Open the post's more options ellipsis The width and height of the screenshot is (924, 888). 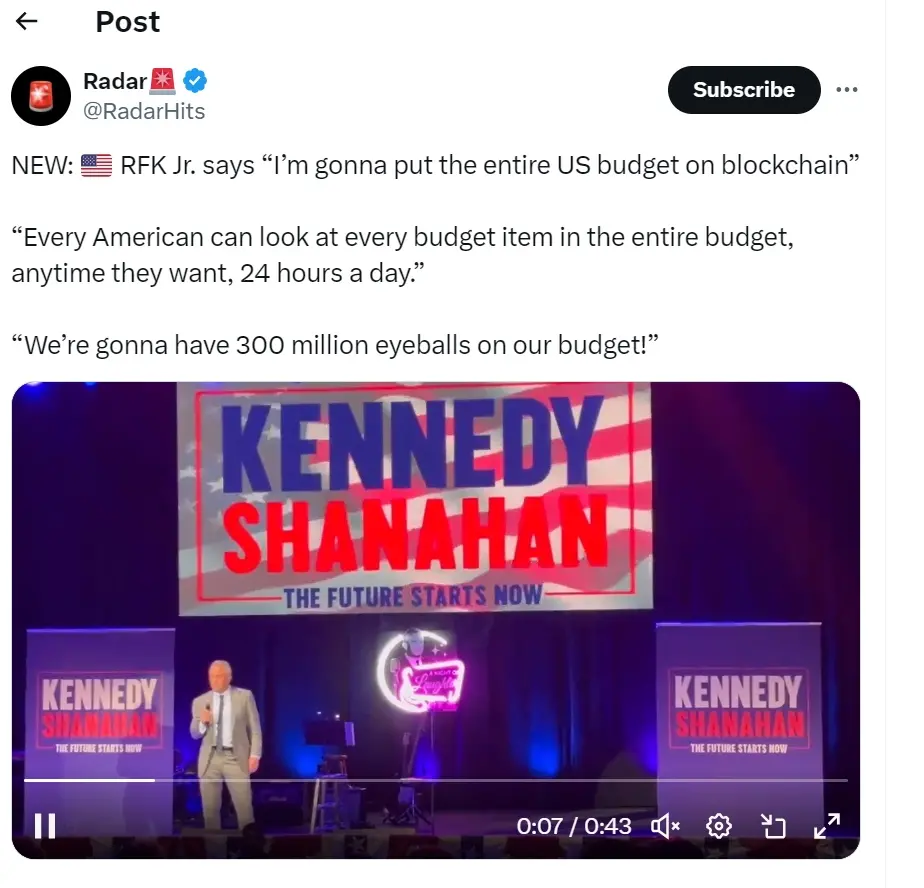(x=847, y=89)
